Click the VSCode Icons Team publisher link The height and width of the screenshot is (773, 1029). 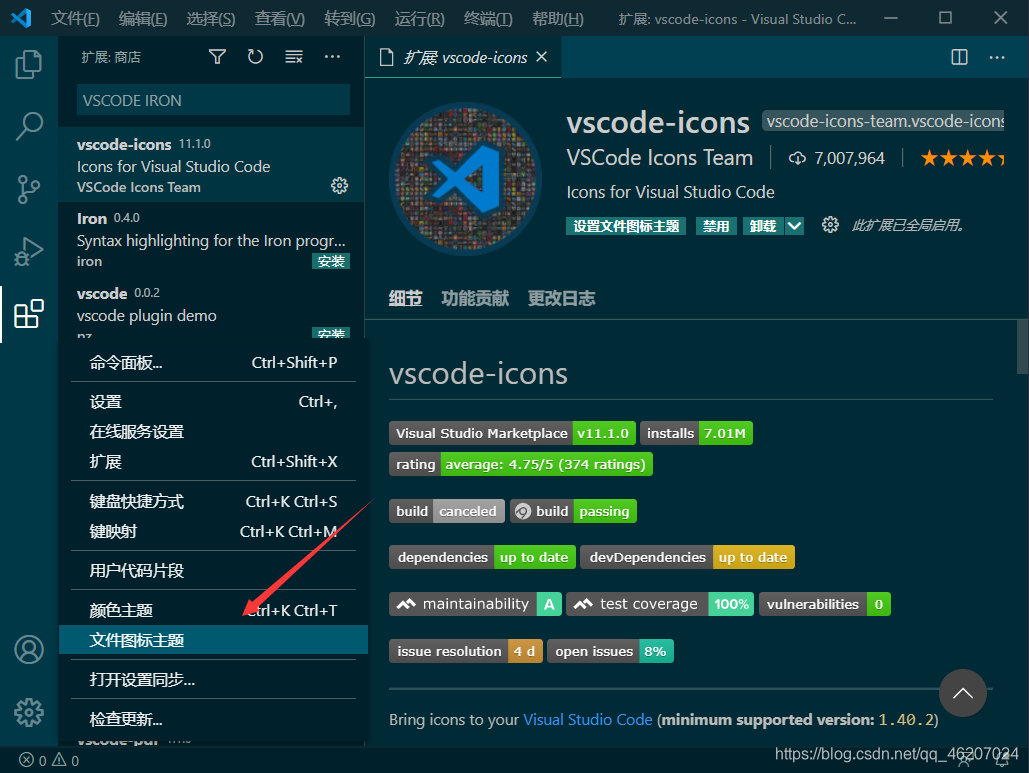[x=660, y=158]
